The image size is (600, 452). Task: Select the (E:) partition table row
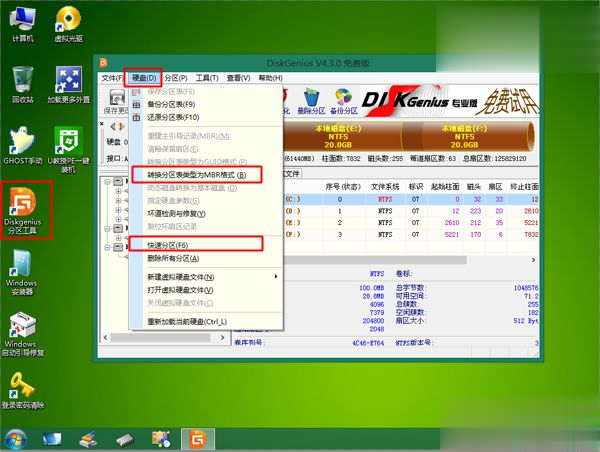(x=411, y=223)
